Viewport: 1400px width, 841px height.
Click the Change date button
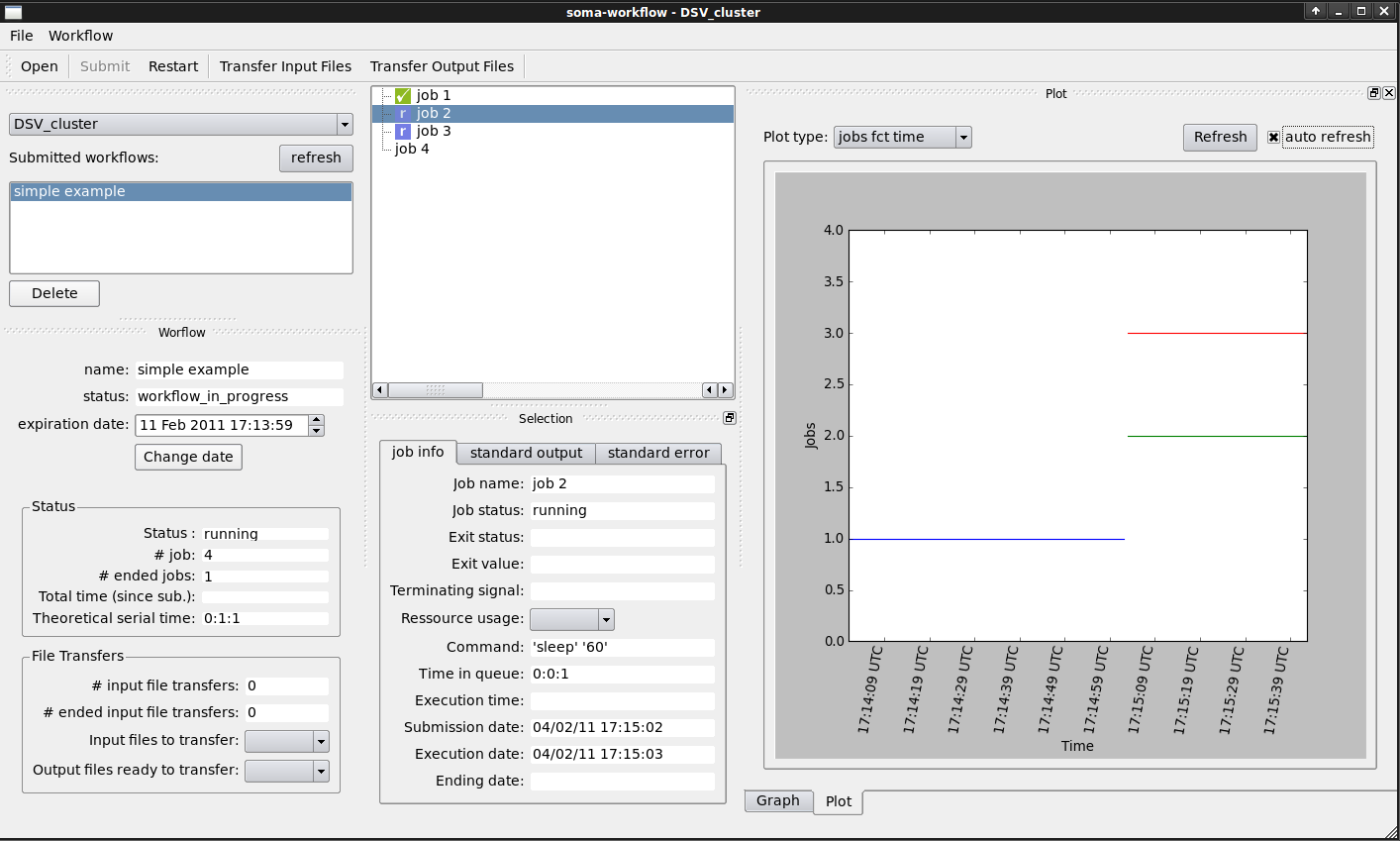[188, 457]
